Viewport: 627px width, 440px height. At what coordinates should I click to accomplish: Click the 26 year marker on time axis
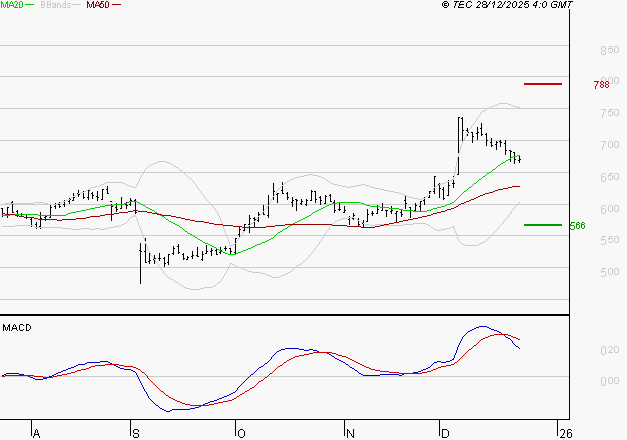click(x=566, y=434)
